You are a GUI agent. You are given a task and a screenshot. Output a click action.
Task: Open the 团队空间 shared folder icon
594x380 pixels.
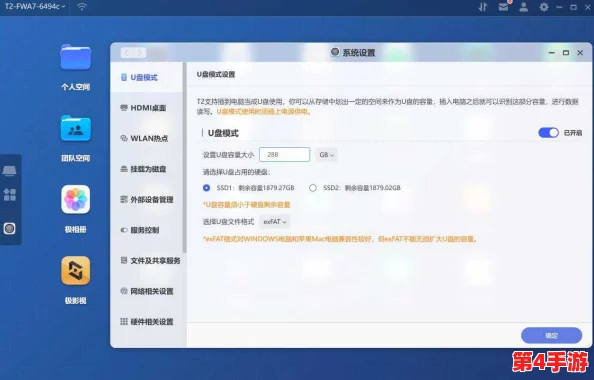point(75,128)
